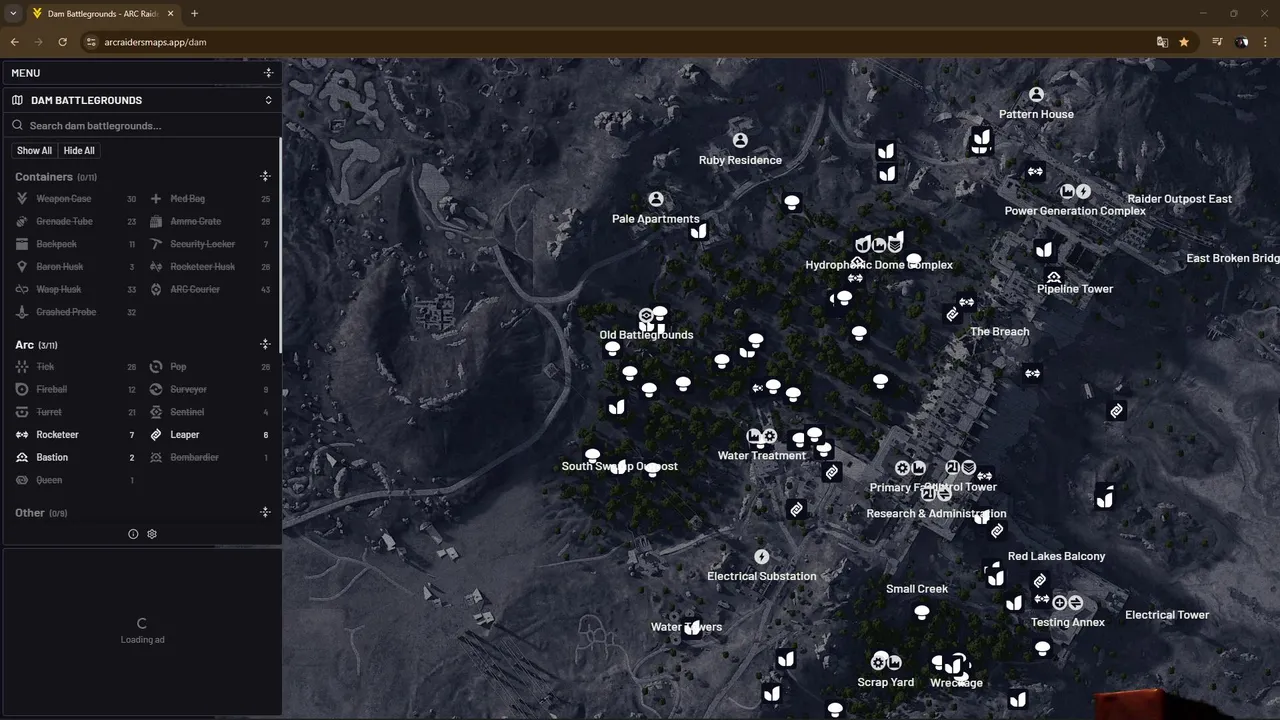The height and width of the screenshot is (720, 1280).
Task: Open the settings gear at sidebar bottom
Action: pos(152,534)
